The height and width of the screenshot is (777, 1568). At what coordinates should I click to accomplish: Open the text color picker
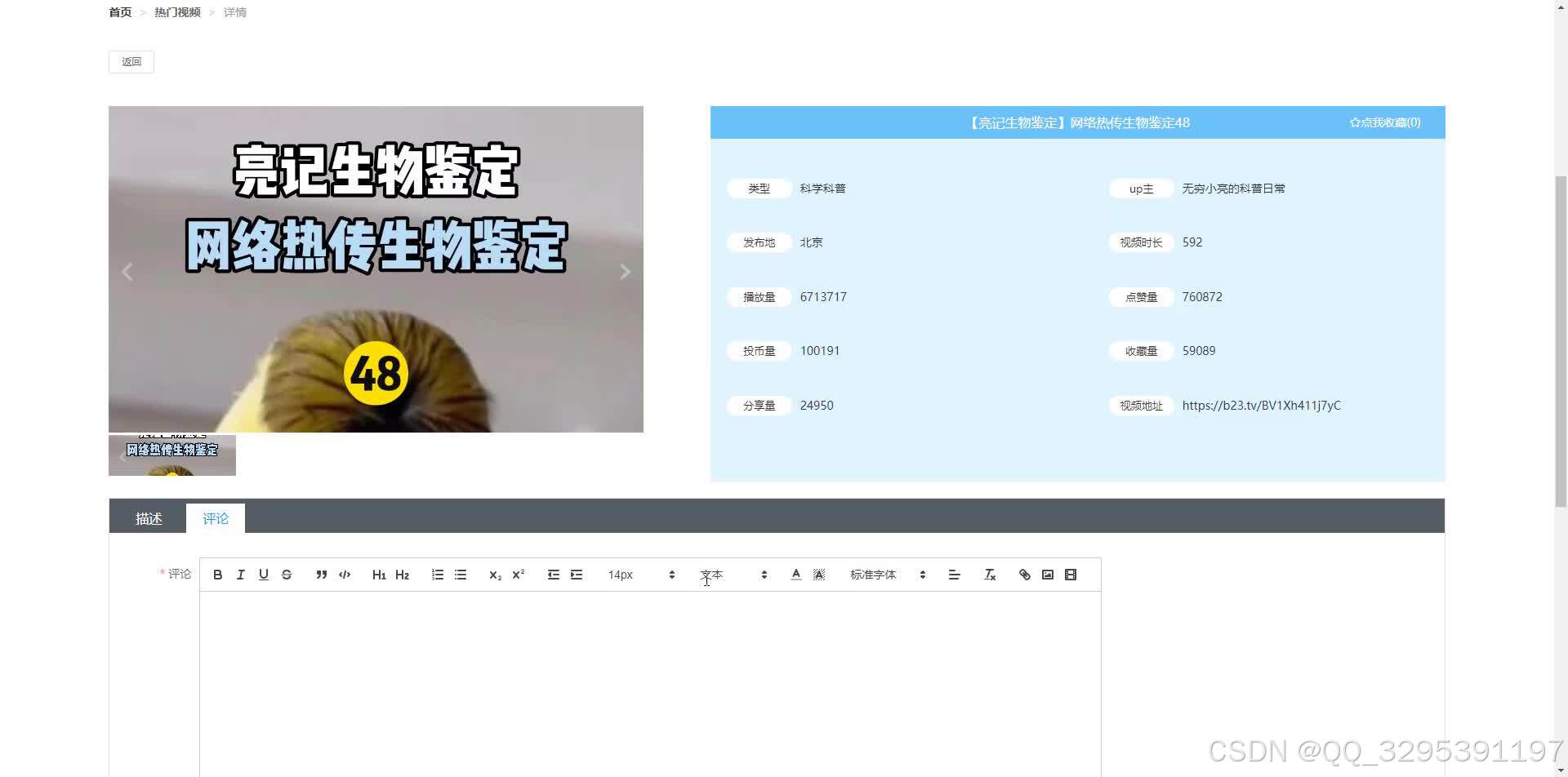(795, 575)
